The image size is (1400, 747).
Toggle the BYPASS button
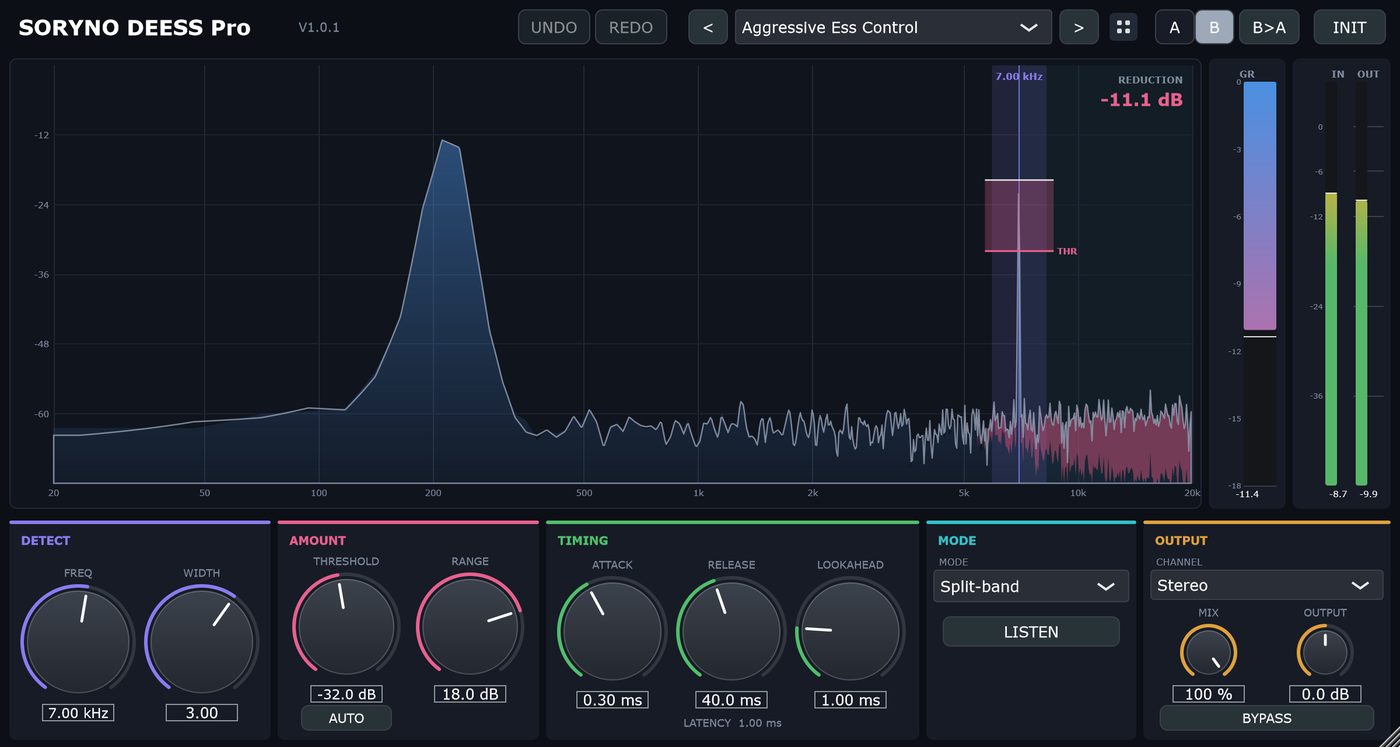coord(1267,718)
